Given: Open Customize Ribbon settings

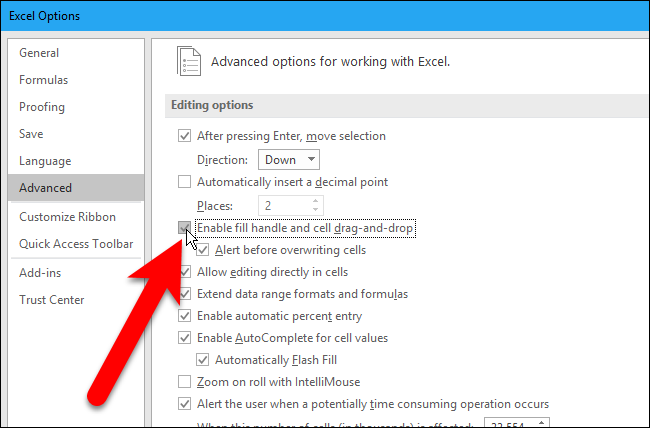Looking at the screenshot, I should point(68,217).
